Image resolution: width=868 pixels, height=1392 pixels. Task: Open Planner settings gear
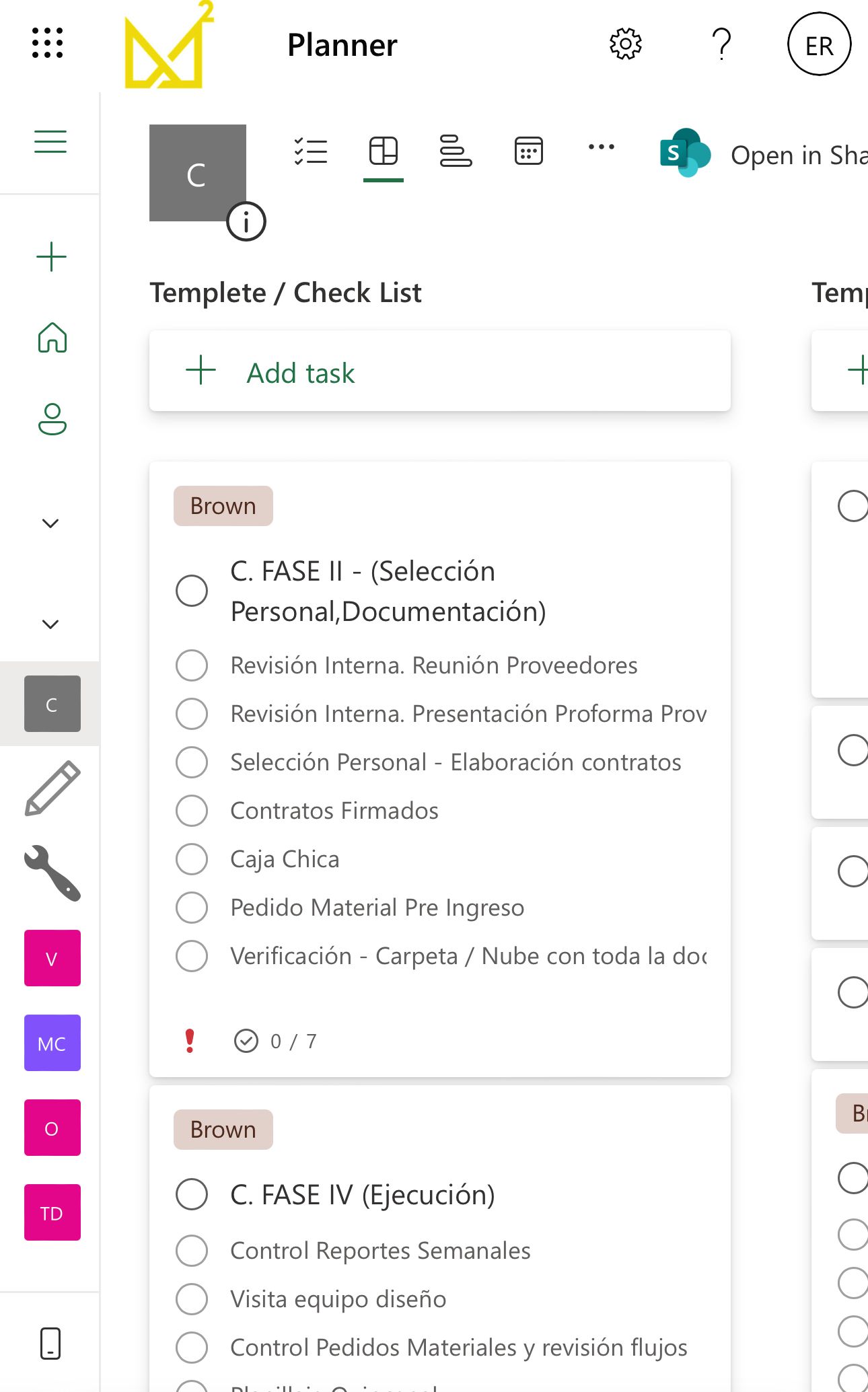click(625, 45)
